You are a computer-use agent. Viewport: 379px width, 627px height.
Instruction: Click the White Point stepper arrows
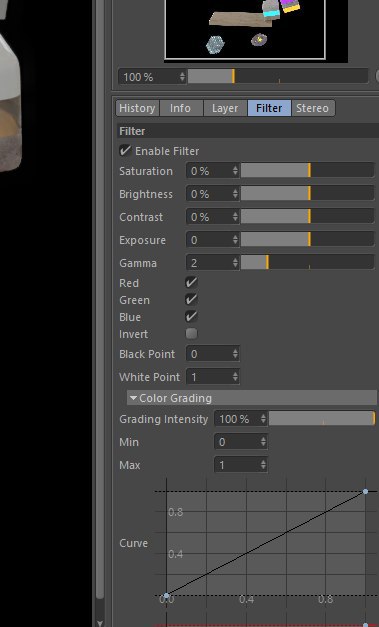coord(235,377)
